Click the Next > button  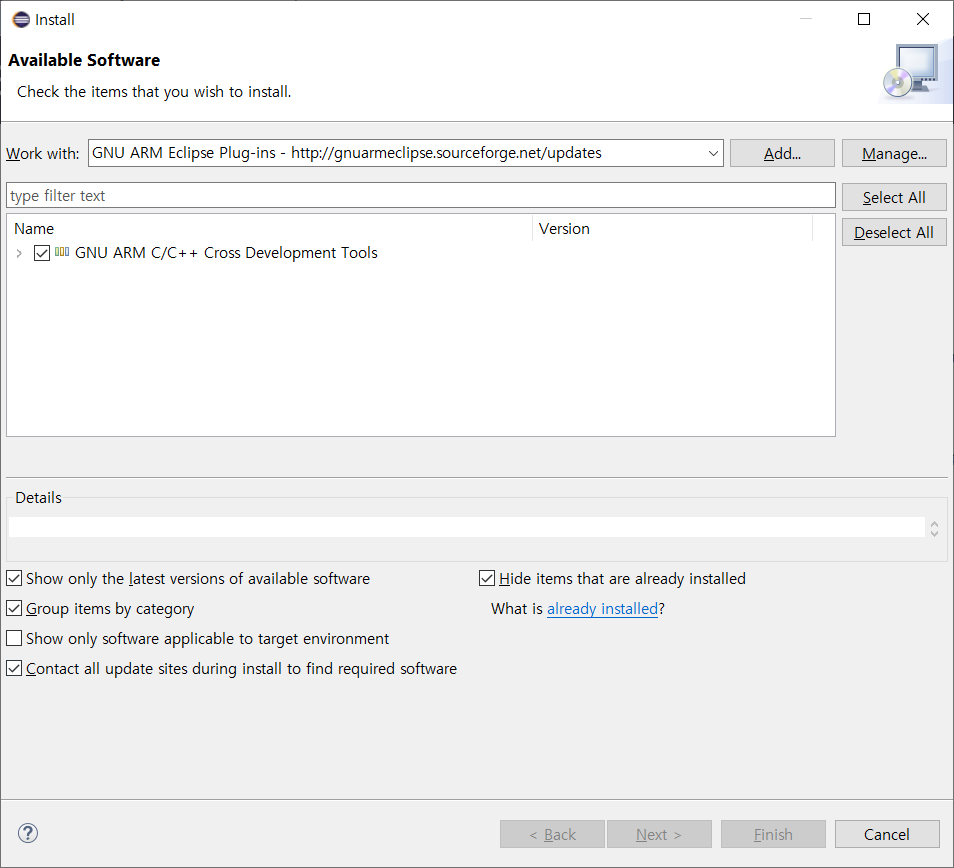tap(659, 834)
